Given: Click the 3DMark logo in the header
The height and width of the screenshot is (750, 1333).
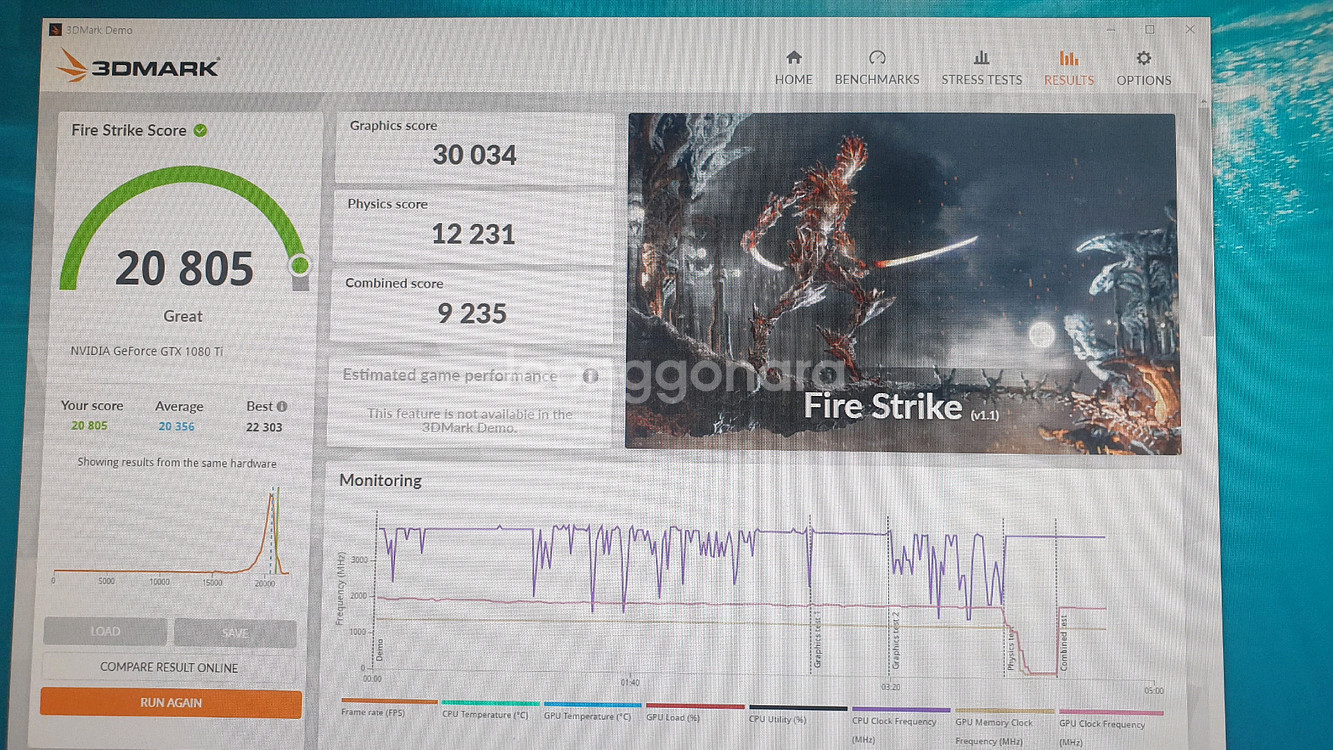Looking at the screenshot, I should pyautogui.click(x=138, y=67).
